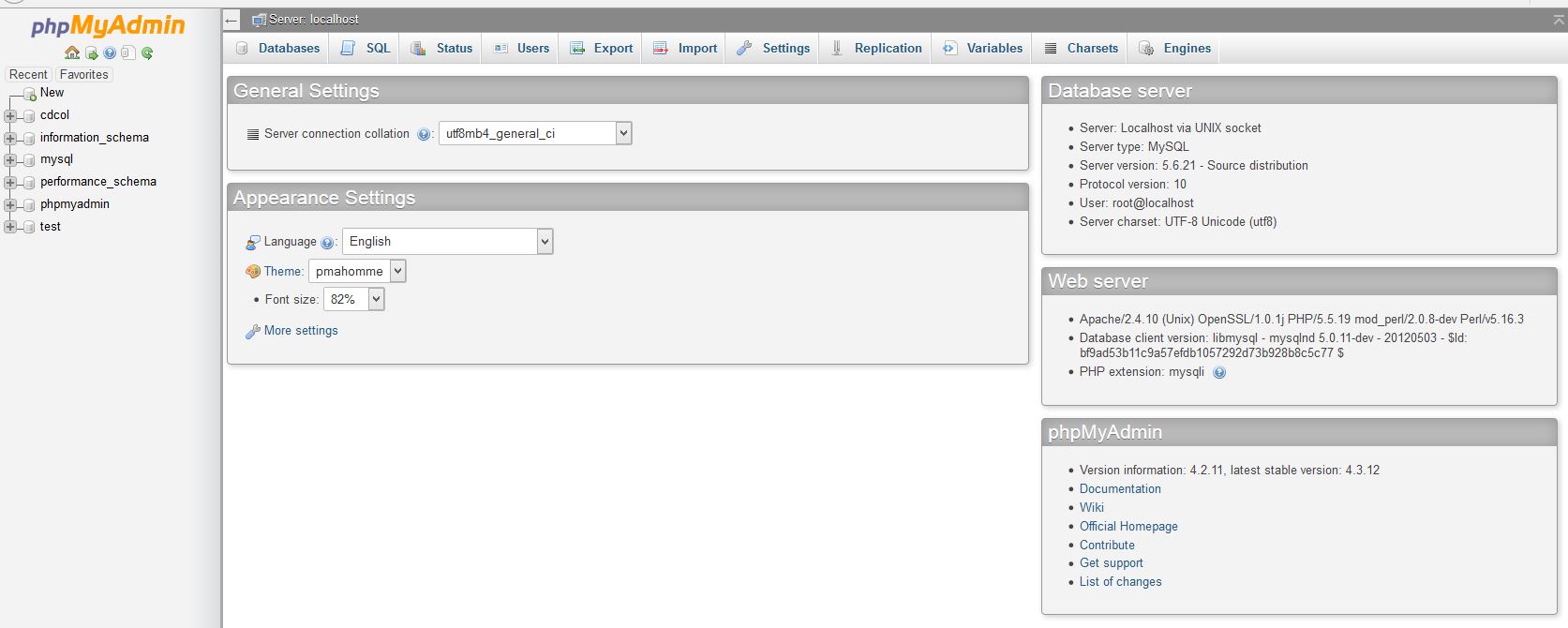Open the Get support link
Image resolution: width=1568 pixels, height=628 pixels.
pyautogui.click(x=1112, y=563)
